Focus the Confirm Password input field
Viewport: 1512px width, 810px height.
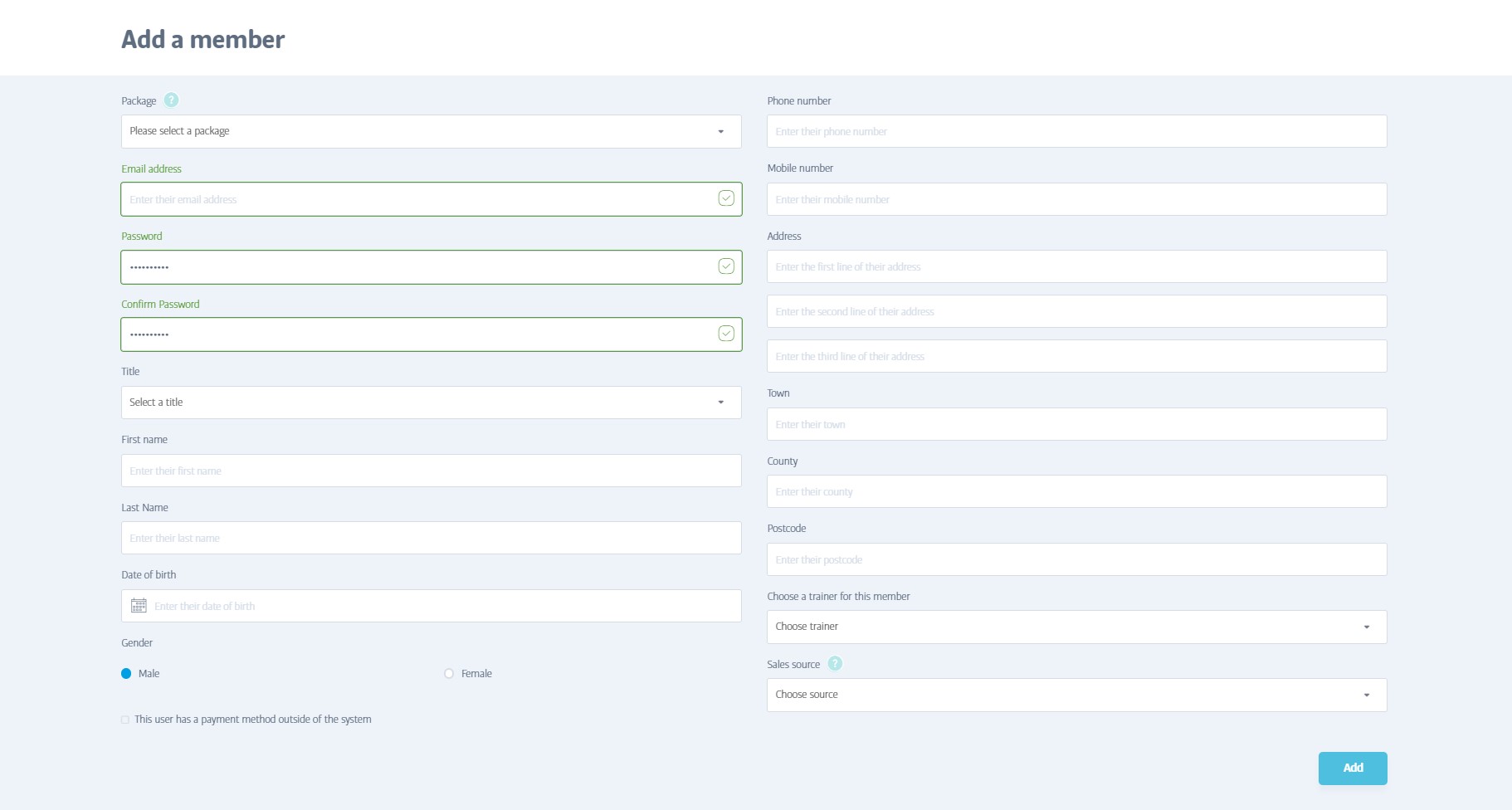[x=431, y=334]
